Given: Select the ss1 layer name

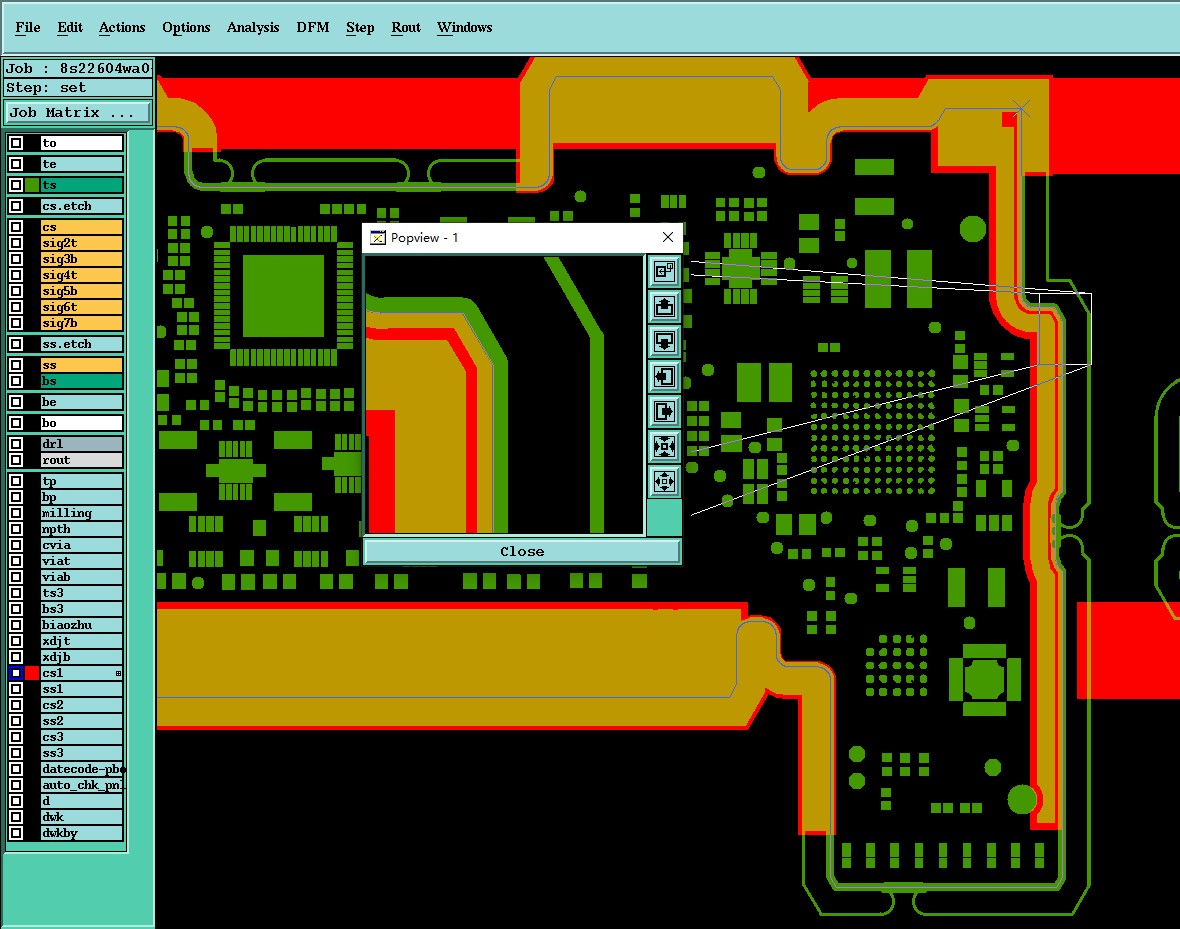Looking at the screenshot, I should (81, 689).
